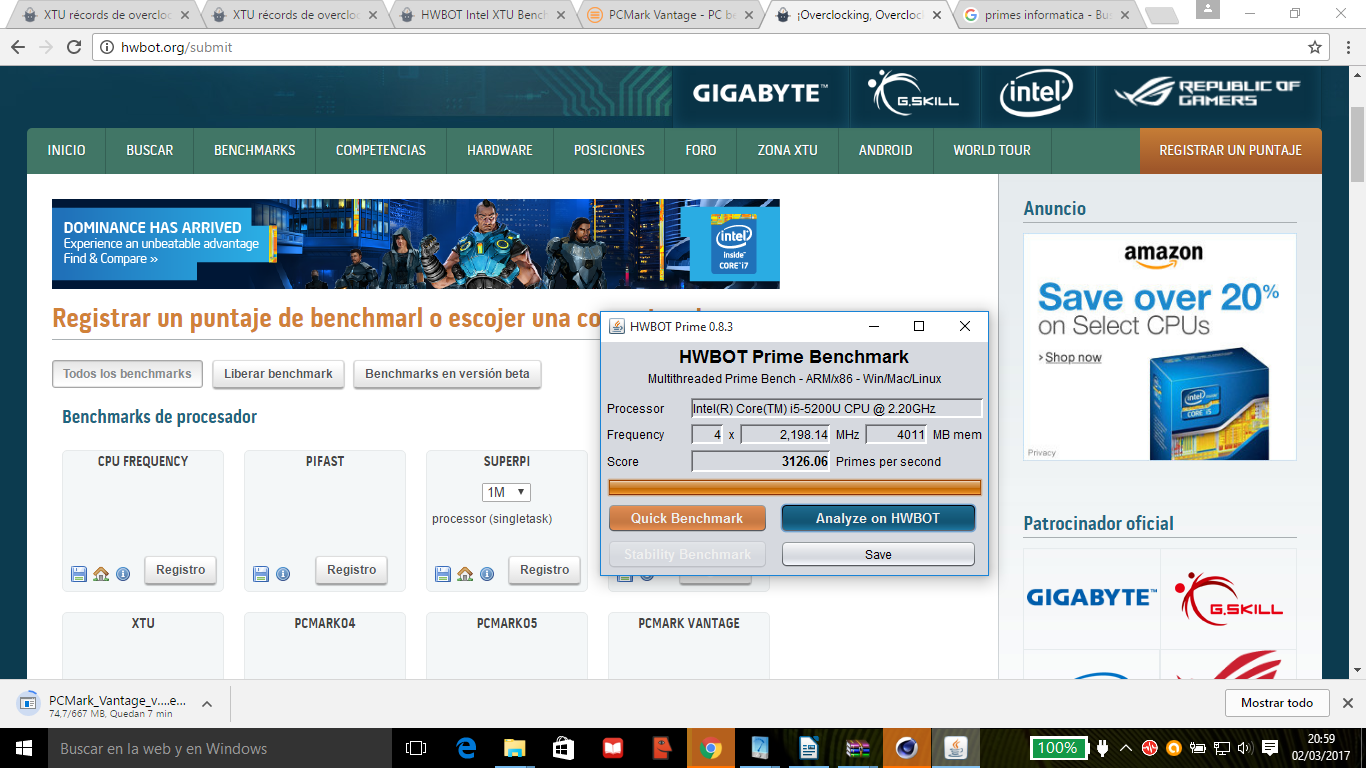The image size is (1366, 768).
Task: Reload the page with Chrome's refresh icon
Action: 74,47
